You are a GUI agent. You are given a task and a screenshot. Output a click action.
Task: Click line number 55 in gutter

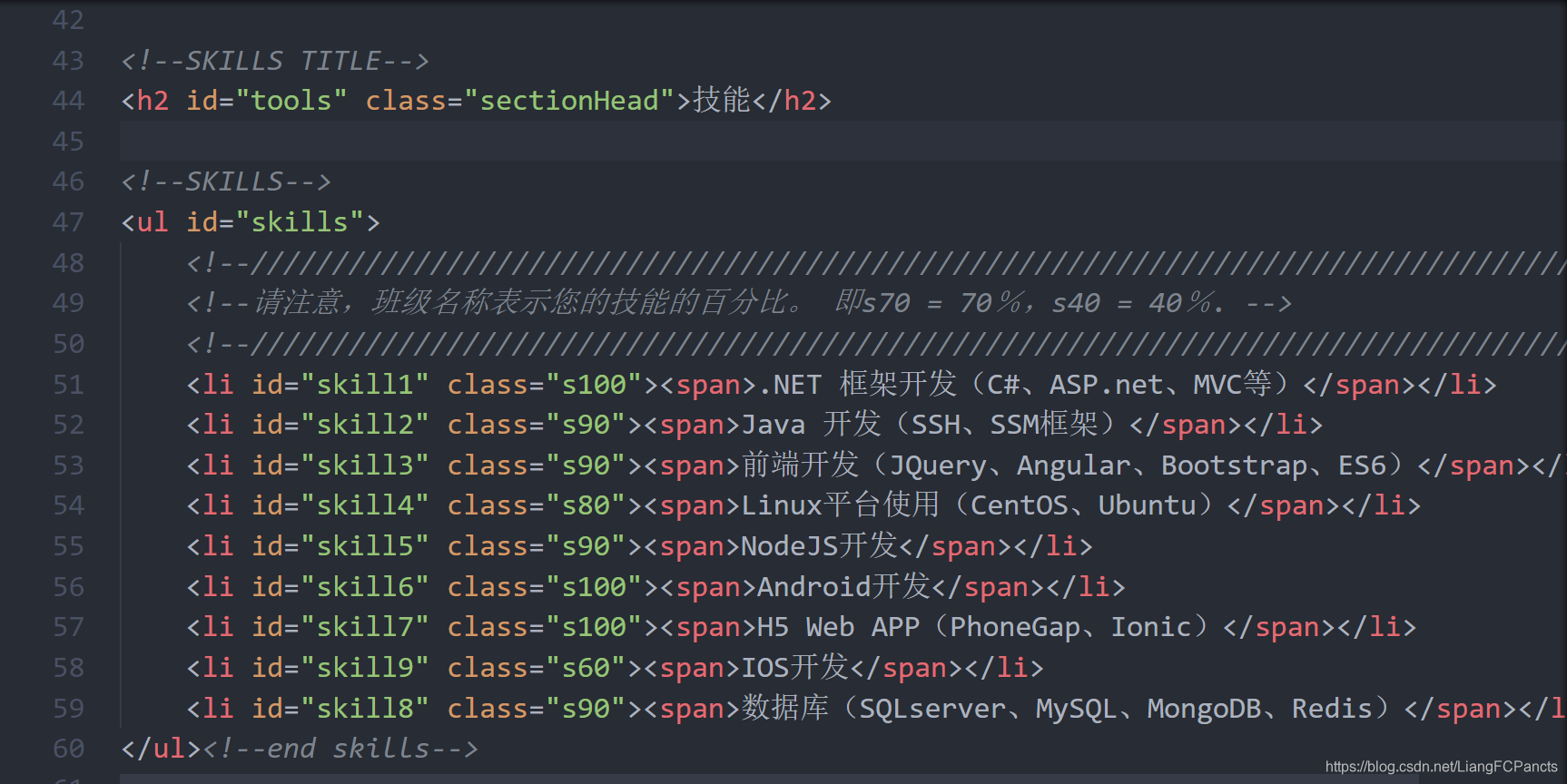[x=68, y=546]
